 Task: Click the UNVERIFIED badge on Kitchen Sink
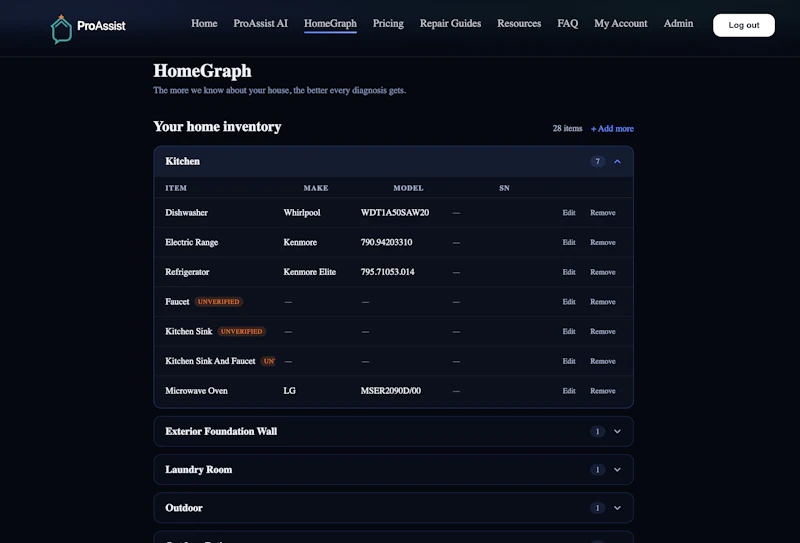point(241,331)
